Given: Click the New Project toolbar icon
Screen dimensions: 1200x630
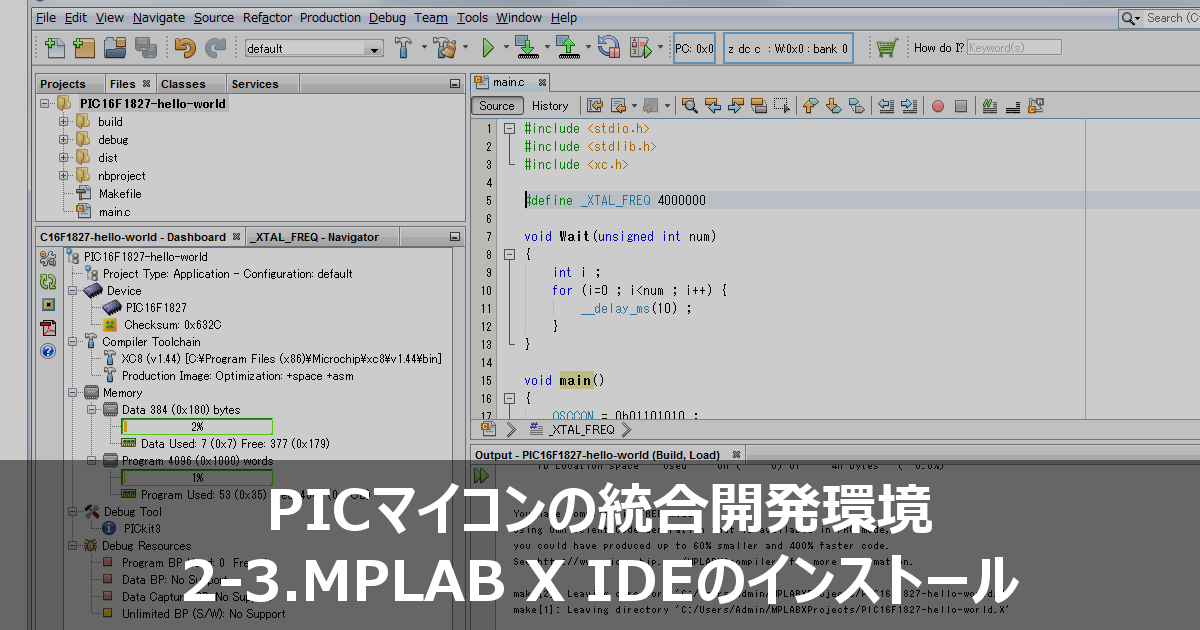Looking at the screenshot, I should pos(85,47).
